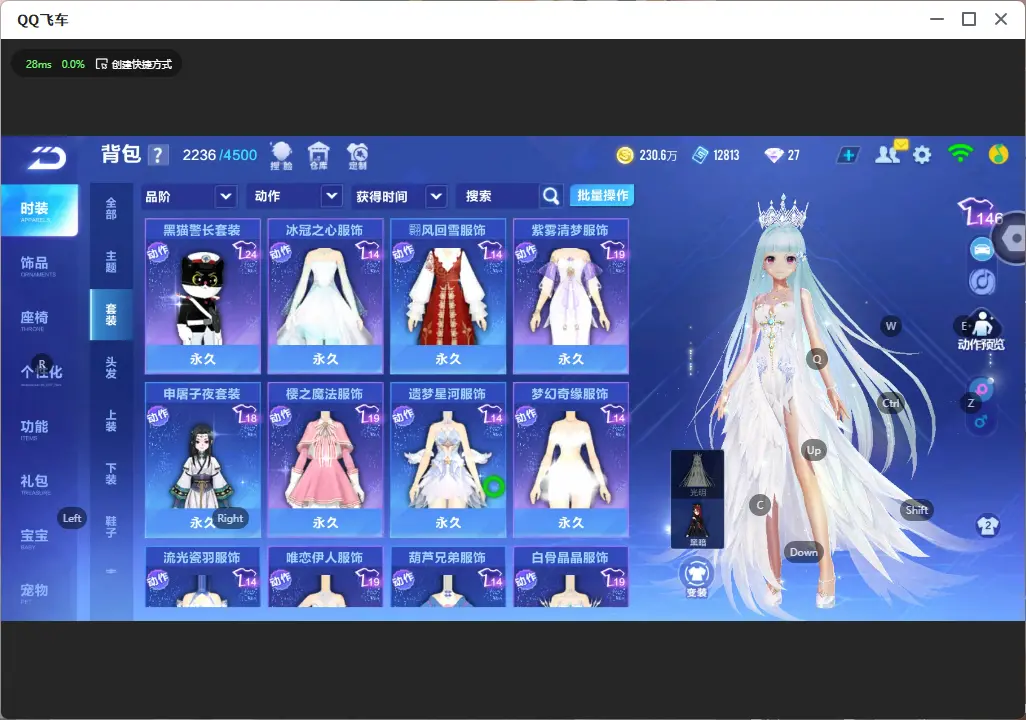Select the 黑猫警长套装 outfit card
Viewport: 1026px width, 720px height.
203,296
